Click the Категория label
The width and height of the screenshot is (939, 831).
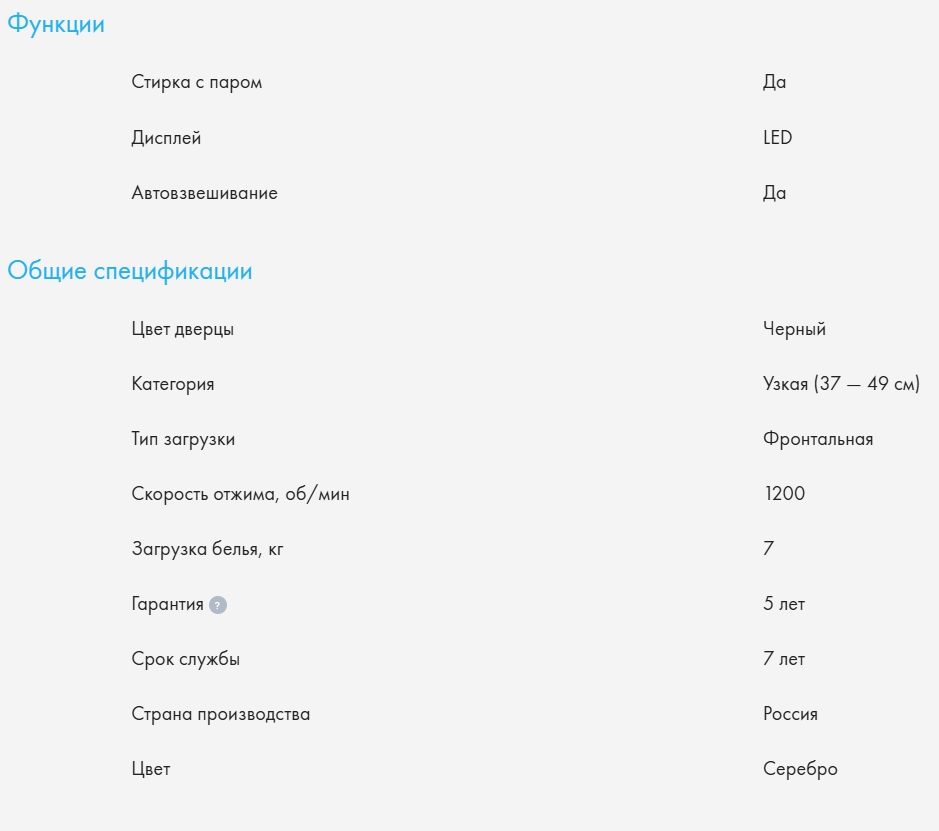(x=173, y=384)
